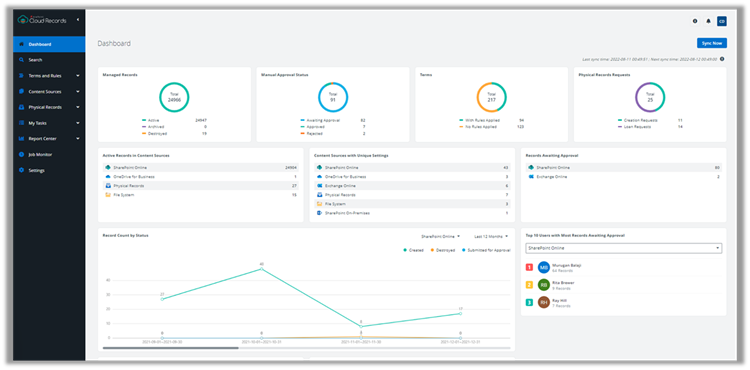The height and width of the screenshot is (370, 750).
Task: Expand the Report Center submenu arrow
Action: (77, 139)
